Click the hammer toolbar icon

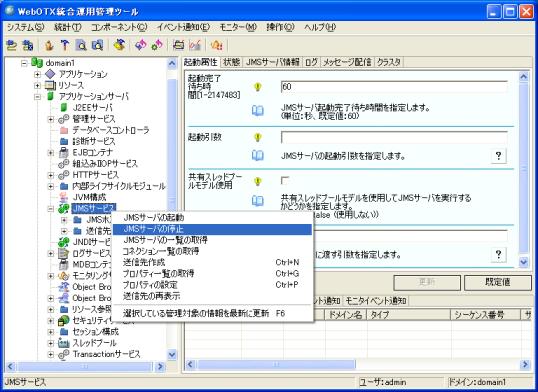(65, 45)
